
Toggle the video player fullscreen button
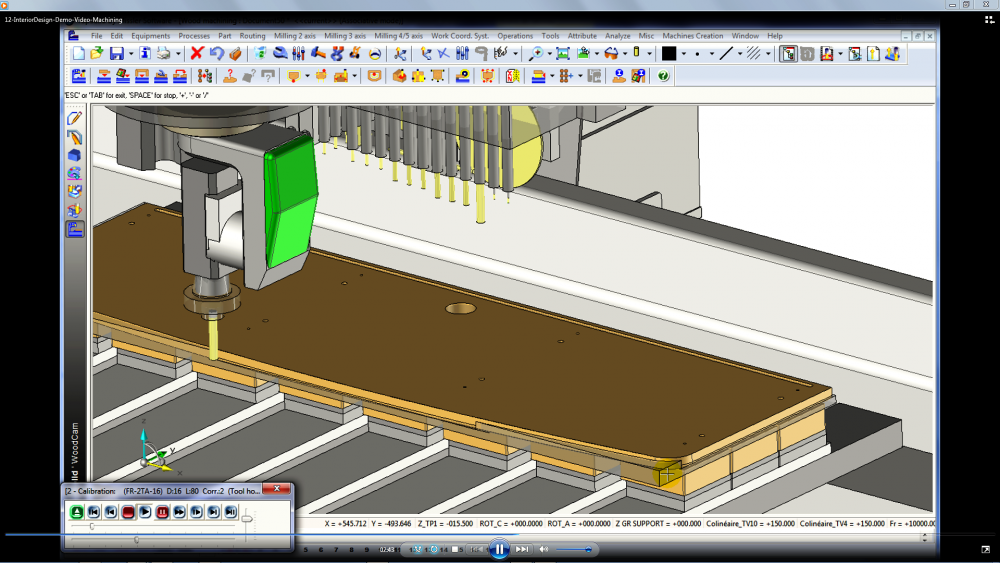click(x=985, y=549)
